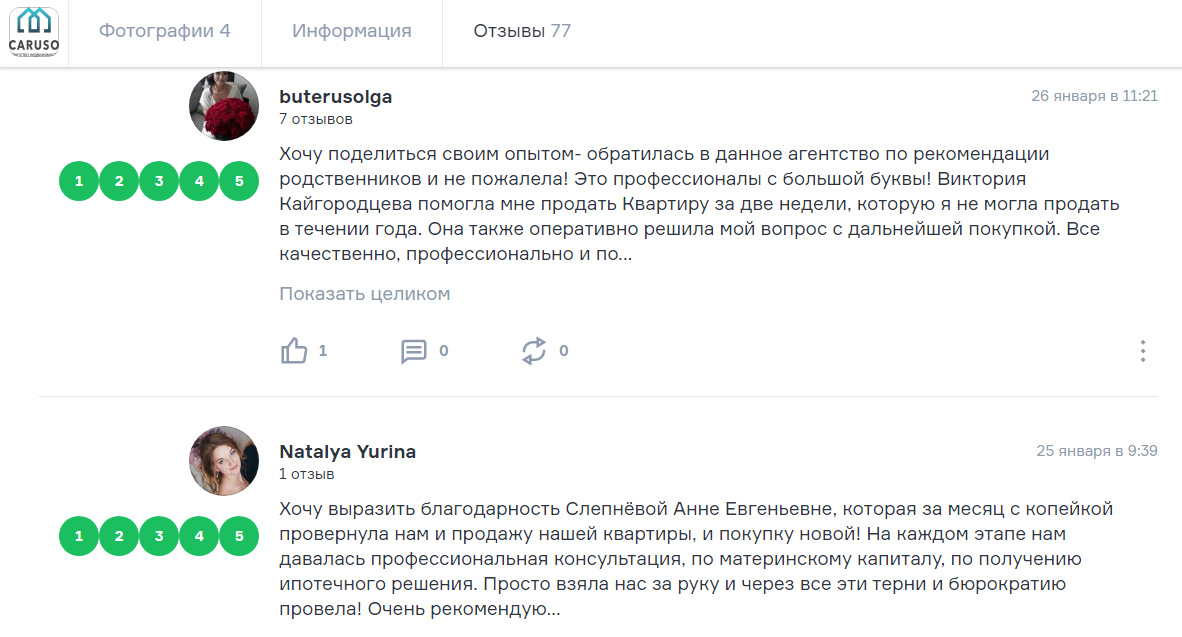Repost the buterusolga review
The image size is (1182, 637).
[x=534, y=351]
